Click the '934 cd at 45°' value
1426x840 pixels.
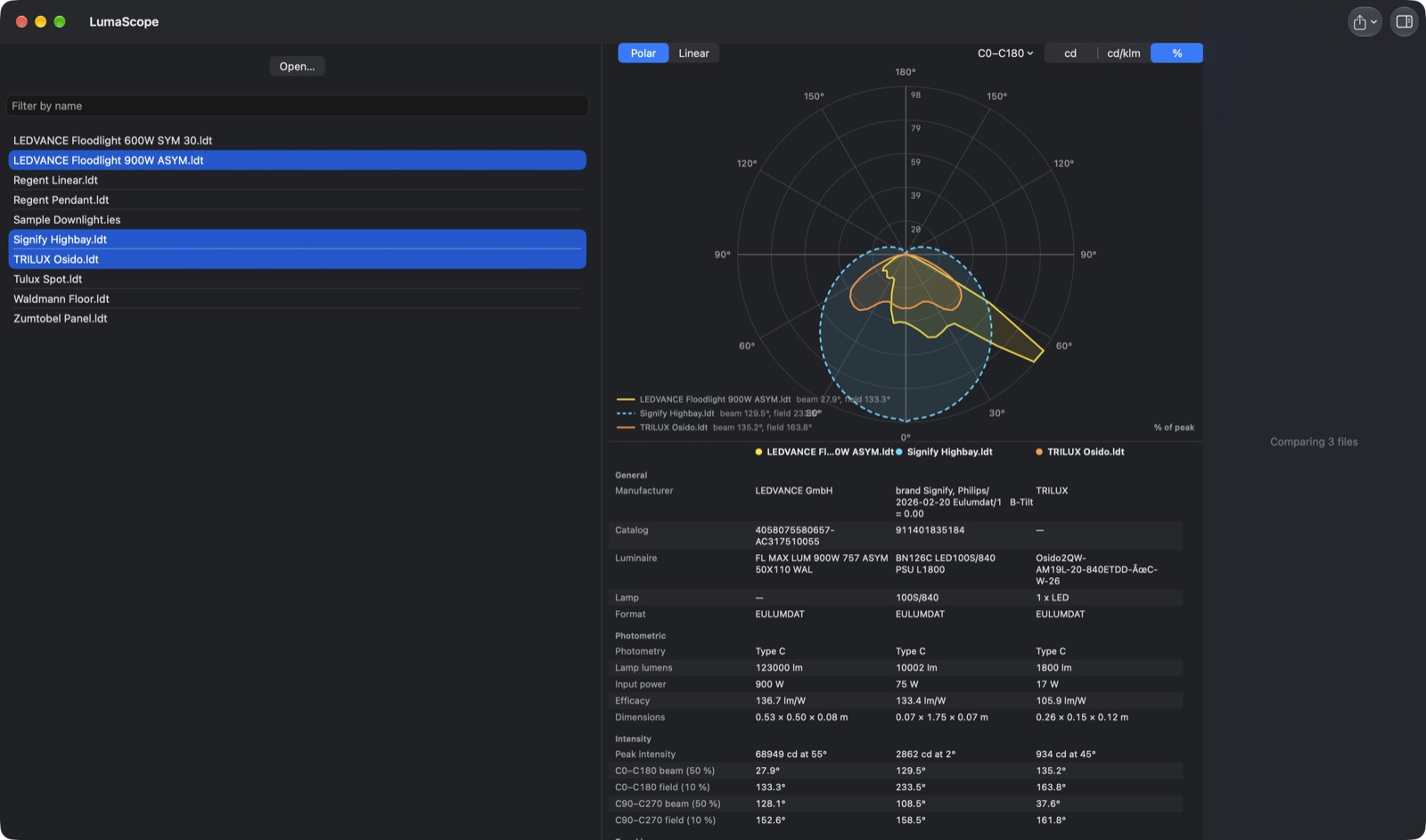coord(1065,754)
